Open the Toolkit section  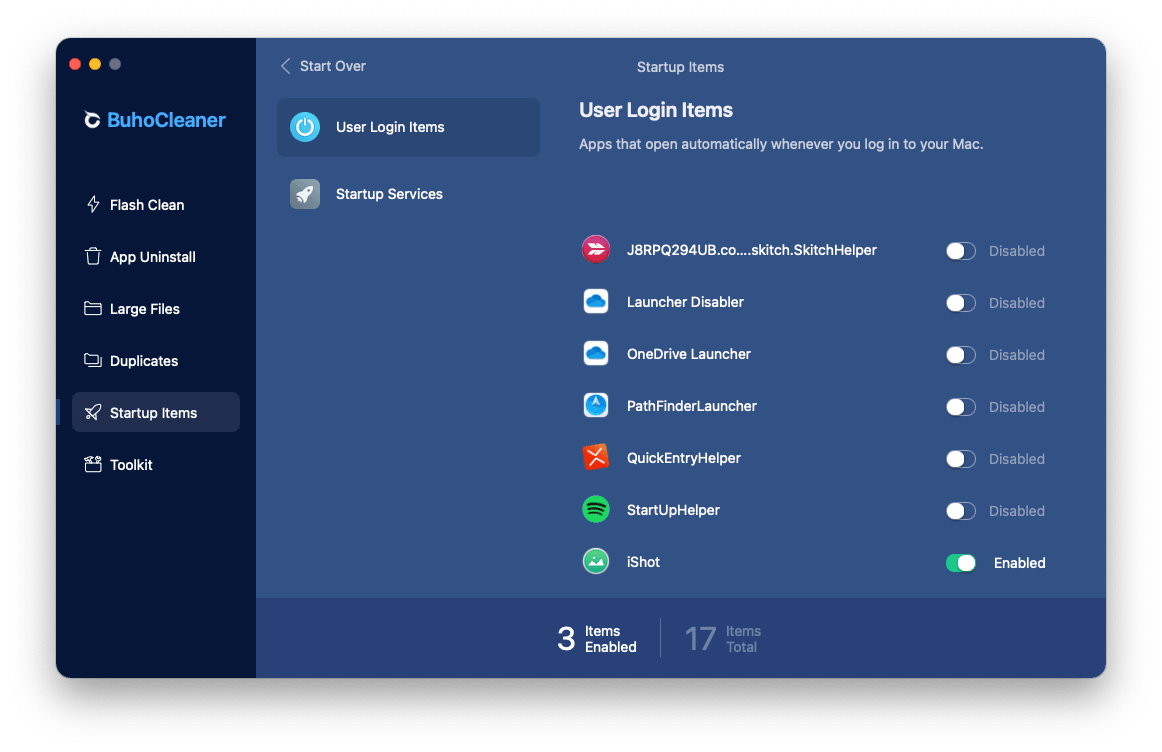click(156, 464)
